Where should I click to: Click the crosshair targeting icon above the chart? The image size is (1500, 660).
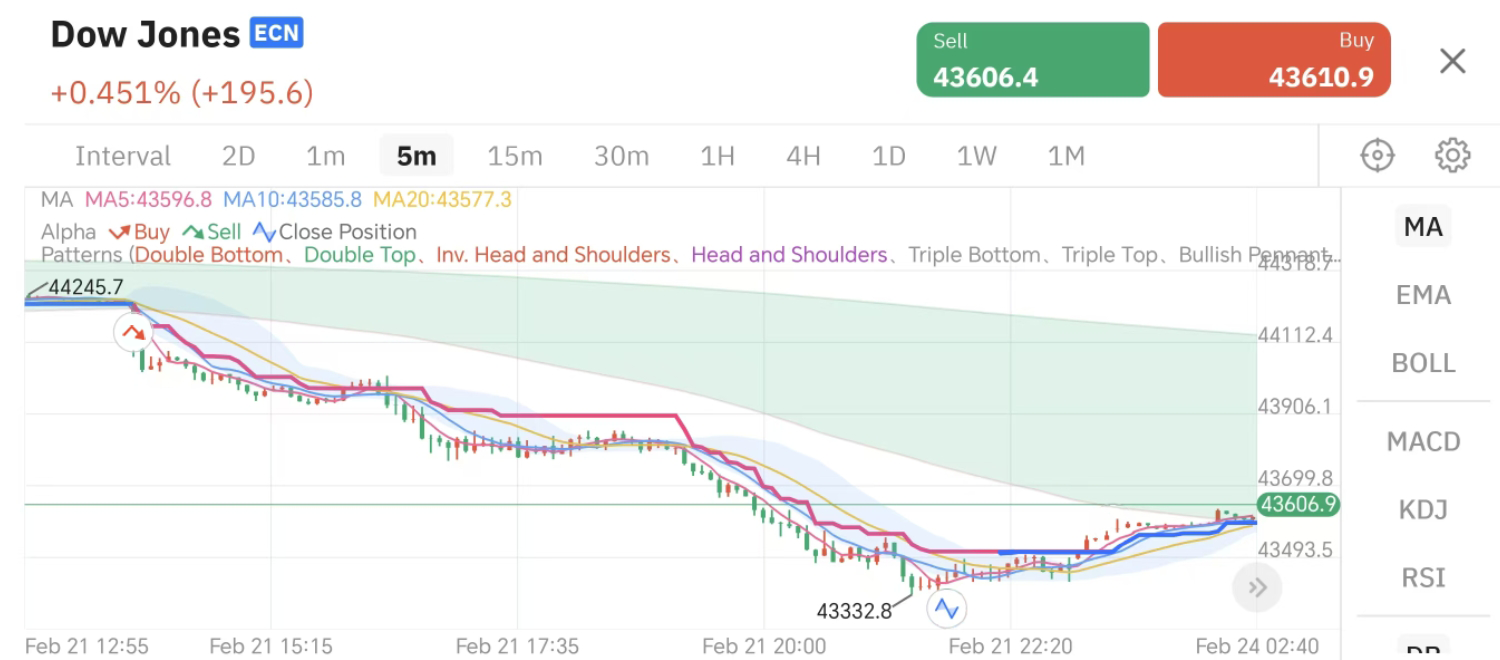point(1376,156)
